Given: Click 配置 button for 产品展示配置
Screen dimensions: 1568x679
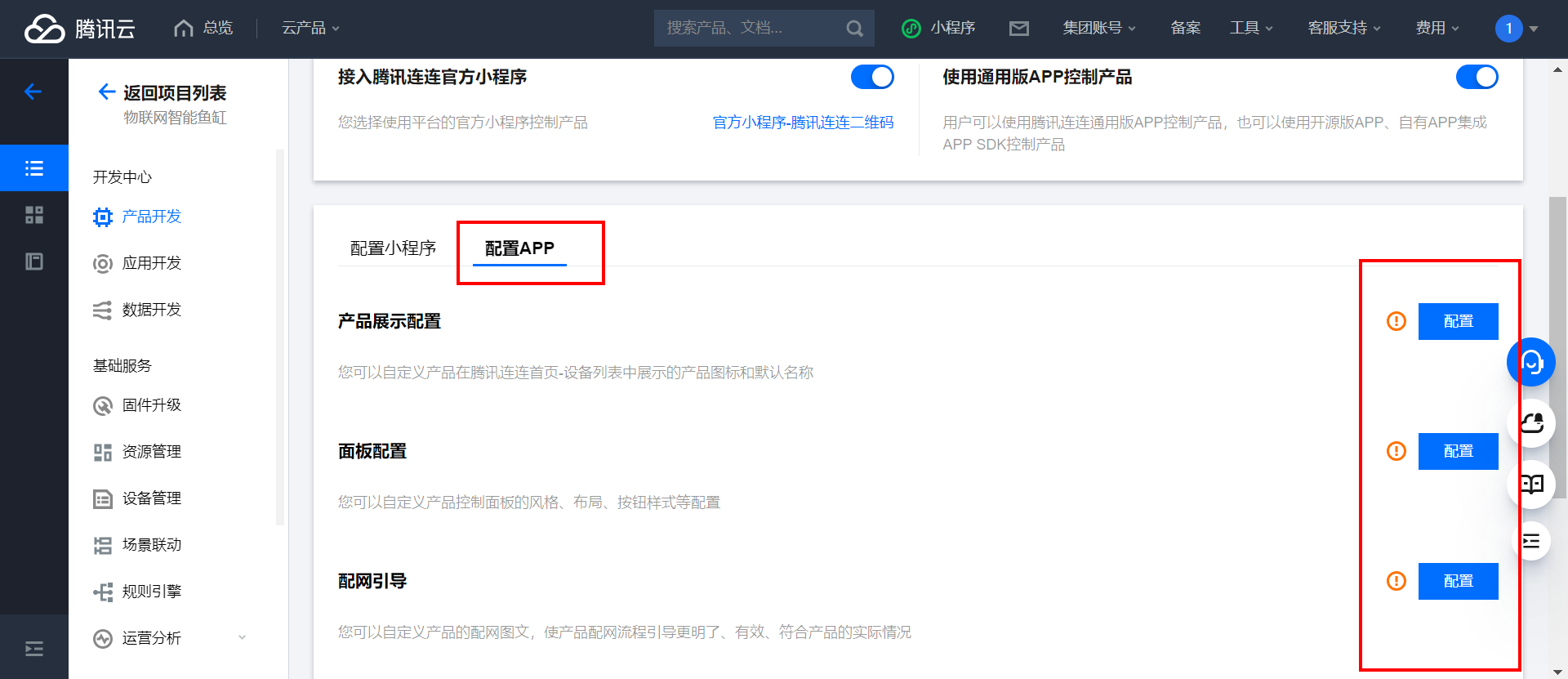Looking at the screenshot, I should (x=1458, y=321).
